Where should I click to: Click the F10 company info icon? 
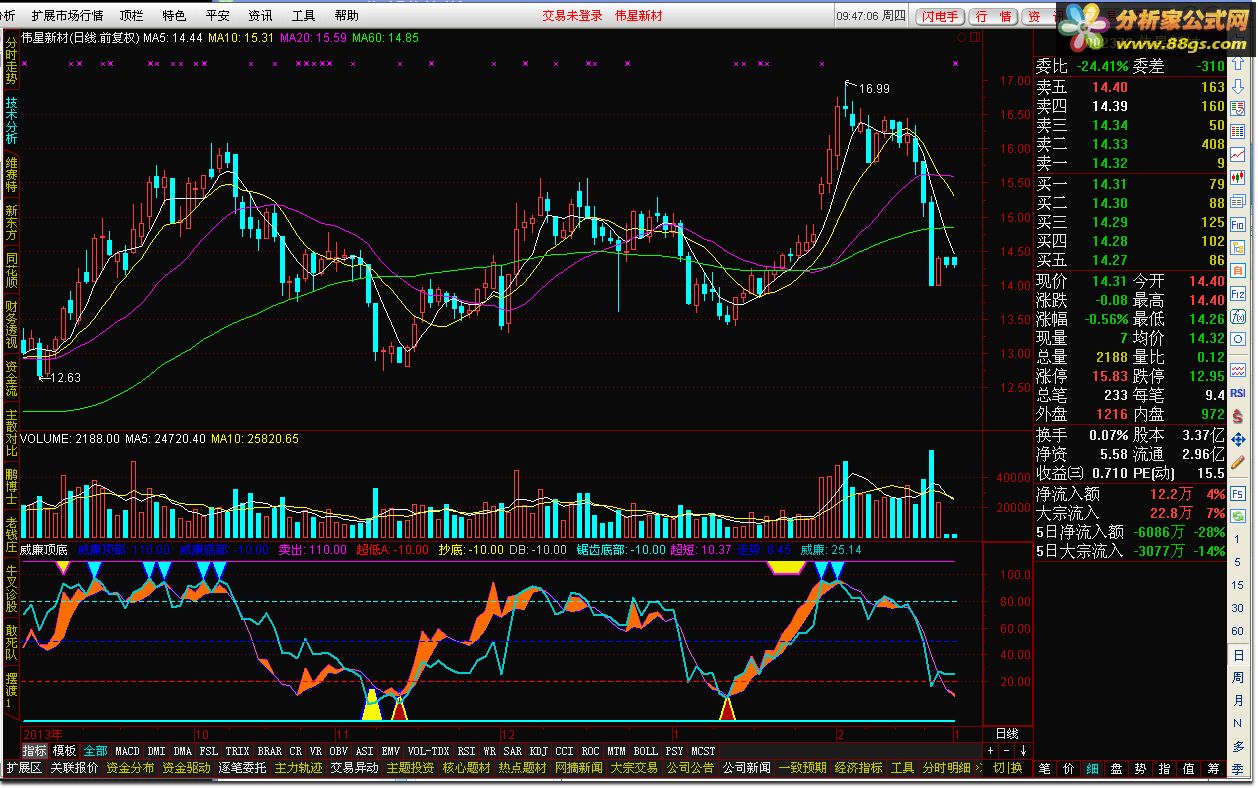click(x=1238, y=225)
